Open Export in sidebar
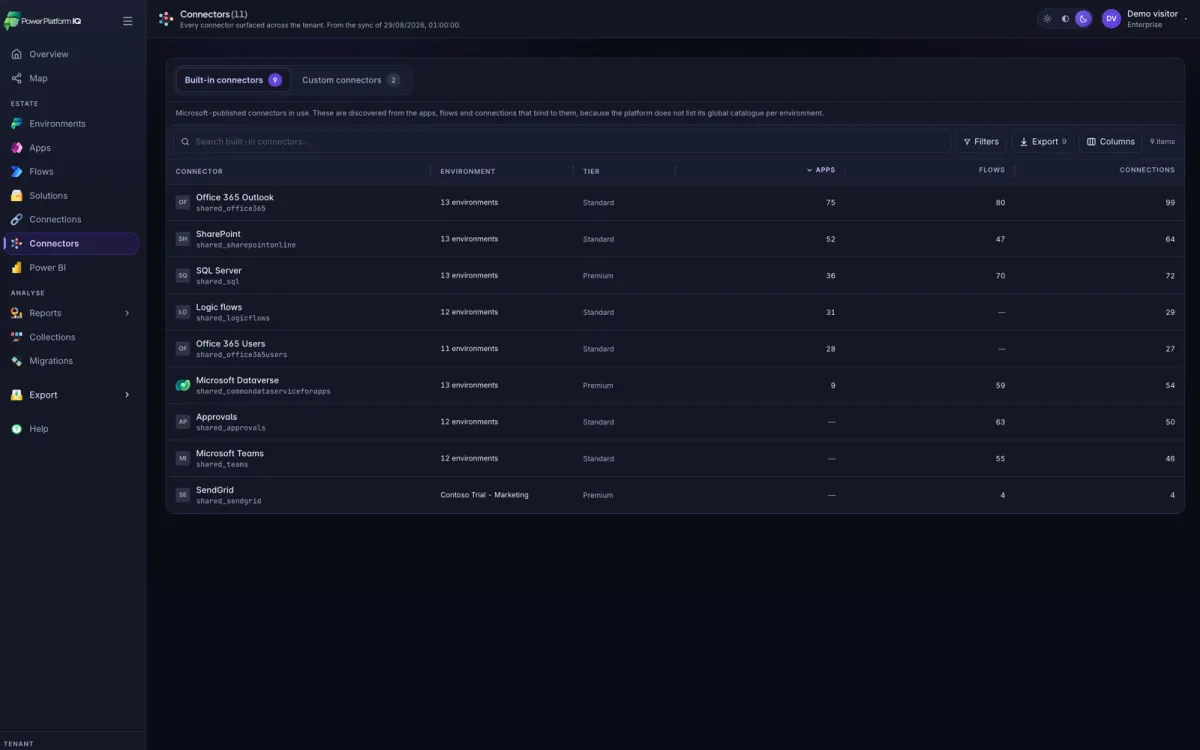The image size is (1200, 750). coord(72,395)
